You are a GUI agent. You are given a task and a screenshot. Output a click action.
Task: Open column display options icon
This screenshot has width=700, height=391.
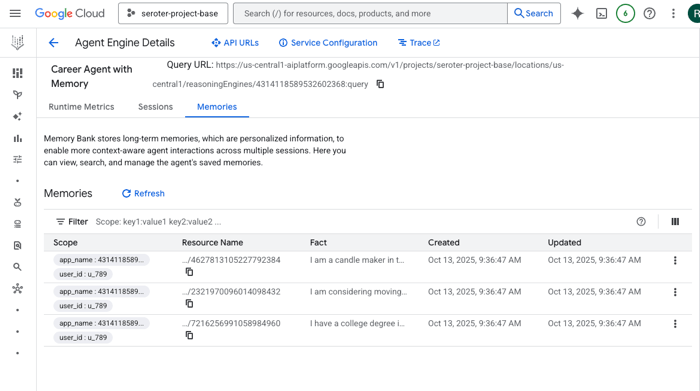tap(675, 221)
